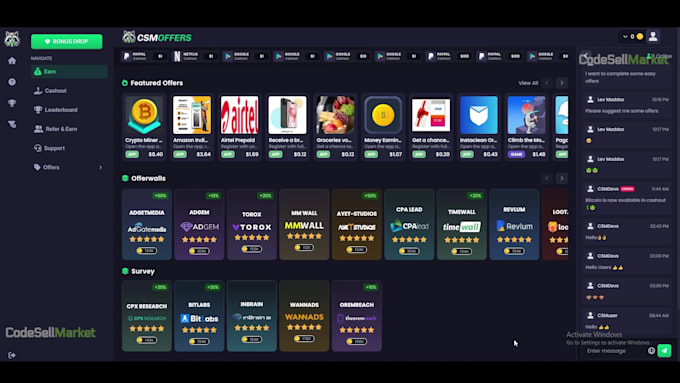This screenshot has width=680, height=383.
Task: Show previous Offerwalls with the left arrow
Action: [x=547, y=178]
